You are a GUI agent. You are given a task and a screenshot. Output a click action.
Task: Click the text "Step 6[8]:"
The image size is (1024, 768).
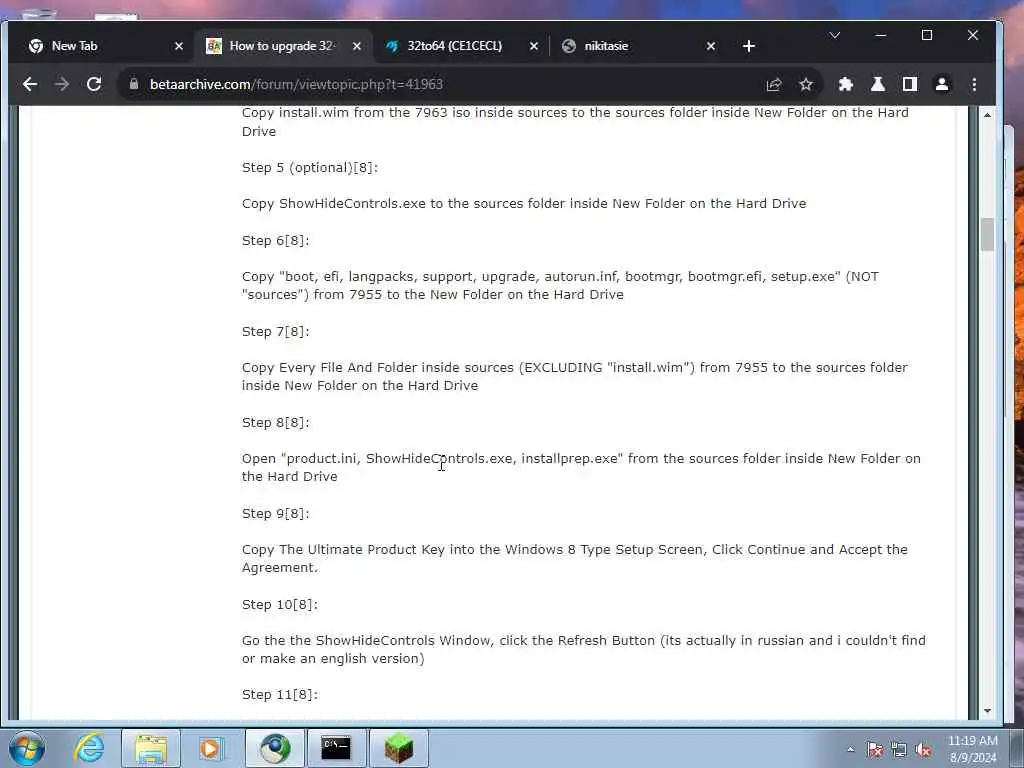pos(276,241)
